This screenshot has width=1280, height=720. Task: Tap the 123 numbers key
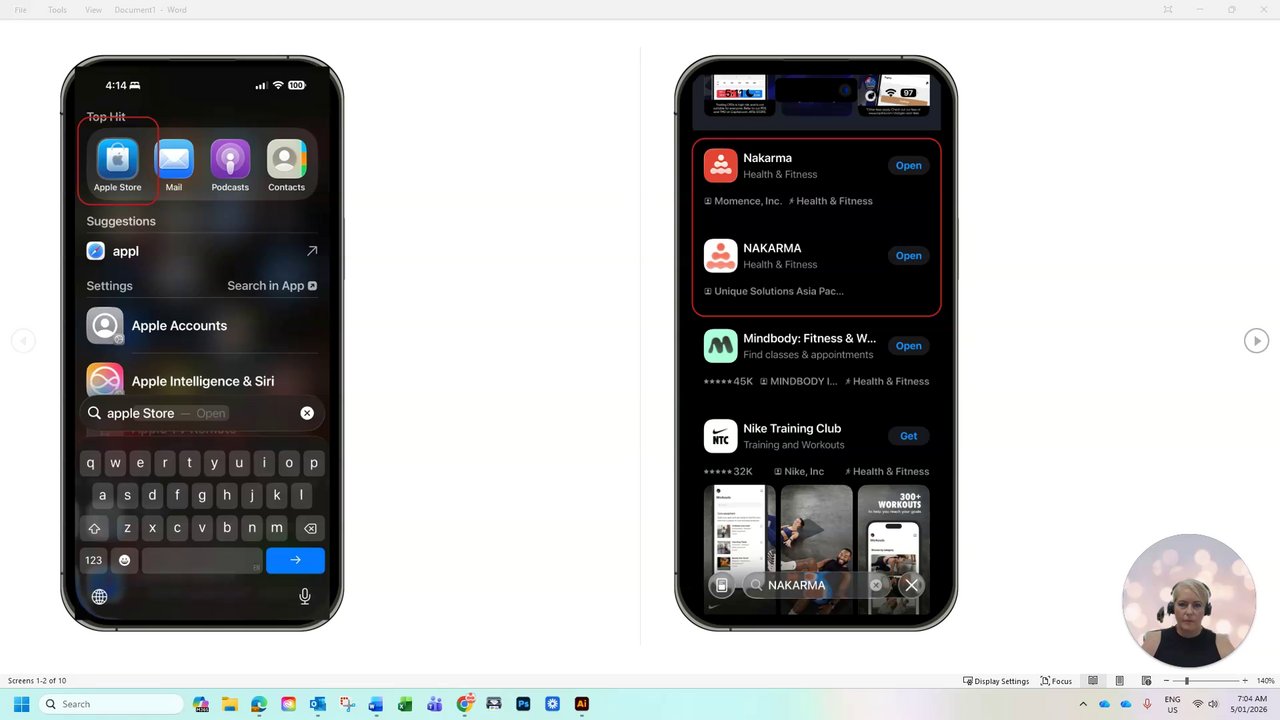(94, 560)
